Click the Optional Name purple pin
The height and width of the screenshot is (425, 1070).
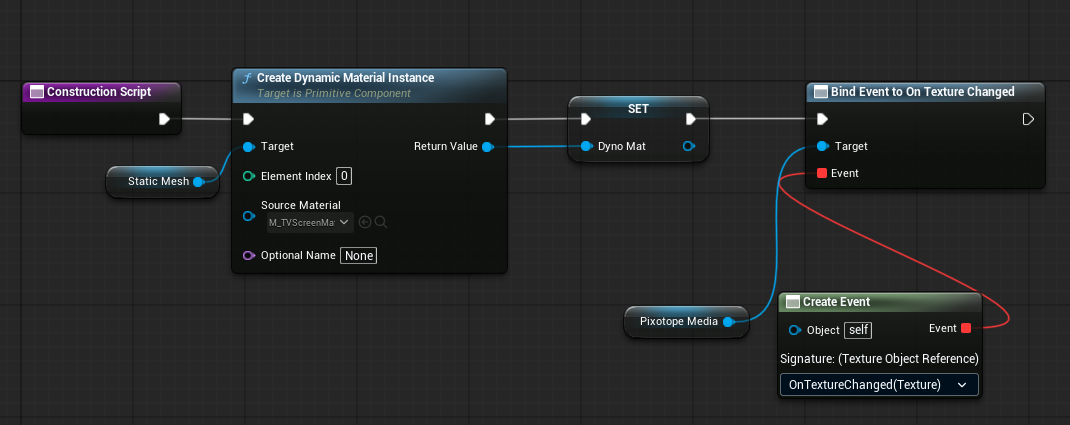pos(249,255)
